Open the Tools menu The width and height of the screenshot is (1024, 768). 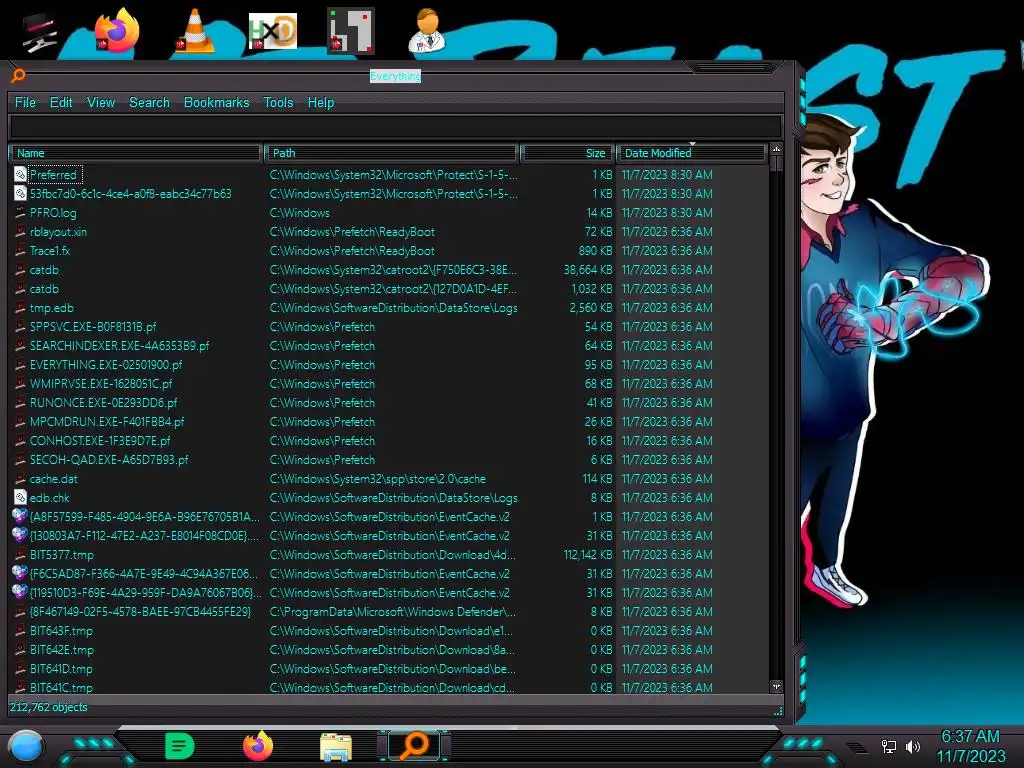click(278, 103)
